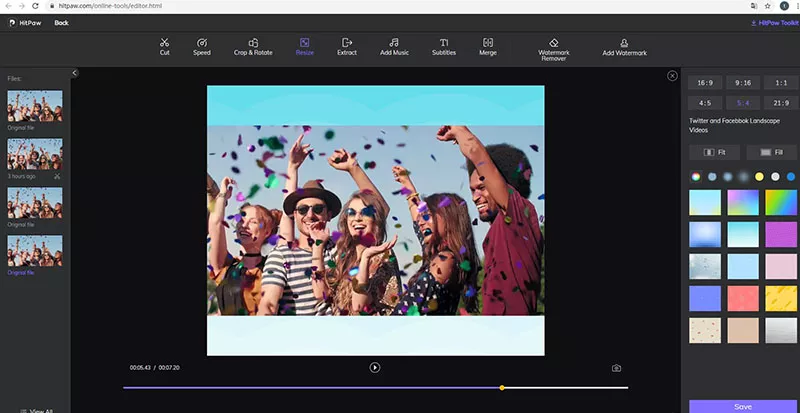Open the Watermark Remover tool

[x=554, y=49]
